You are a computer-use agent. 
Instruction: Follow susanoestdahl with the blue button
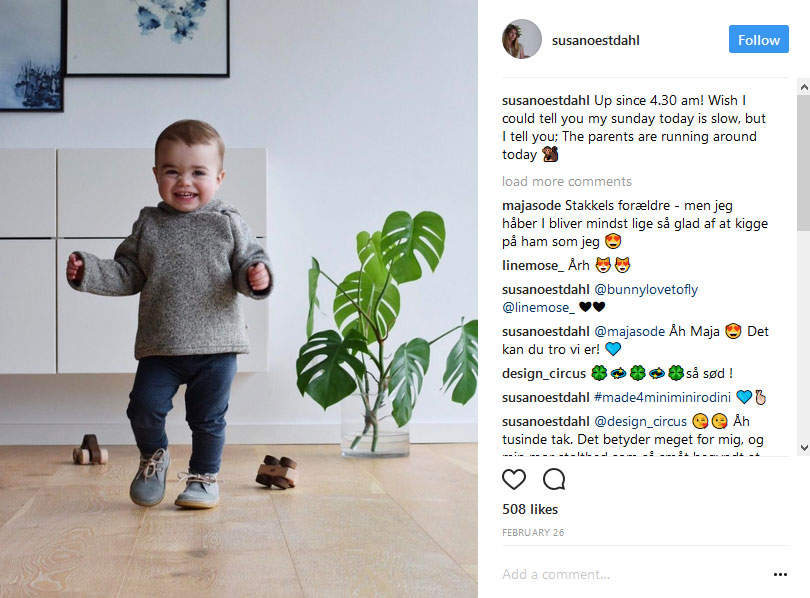758,39
